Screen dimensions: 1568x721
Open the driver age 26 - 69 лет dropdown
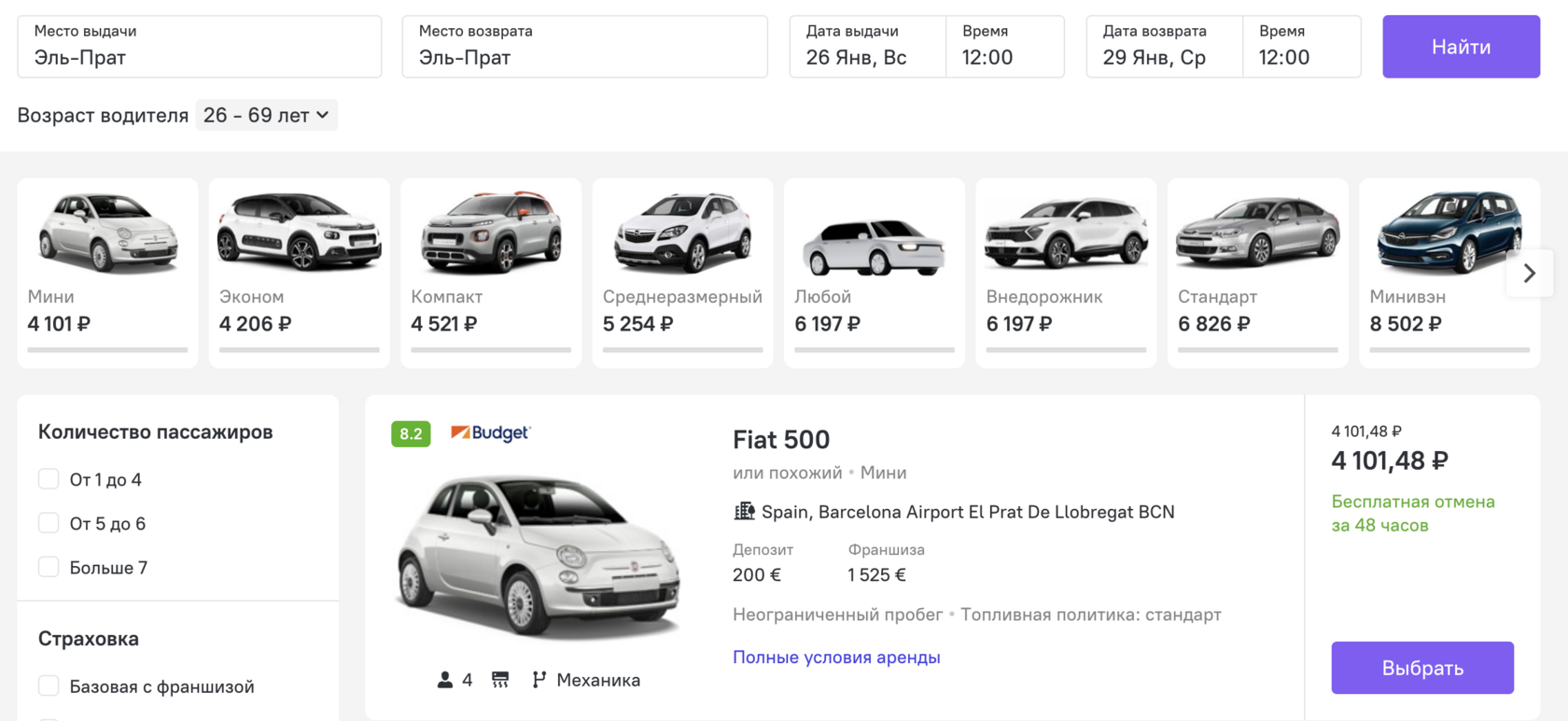point(266,115)
